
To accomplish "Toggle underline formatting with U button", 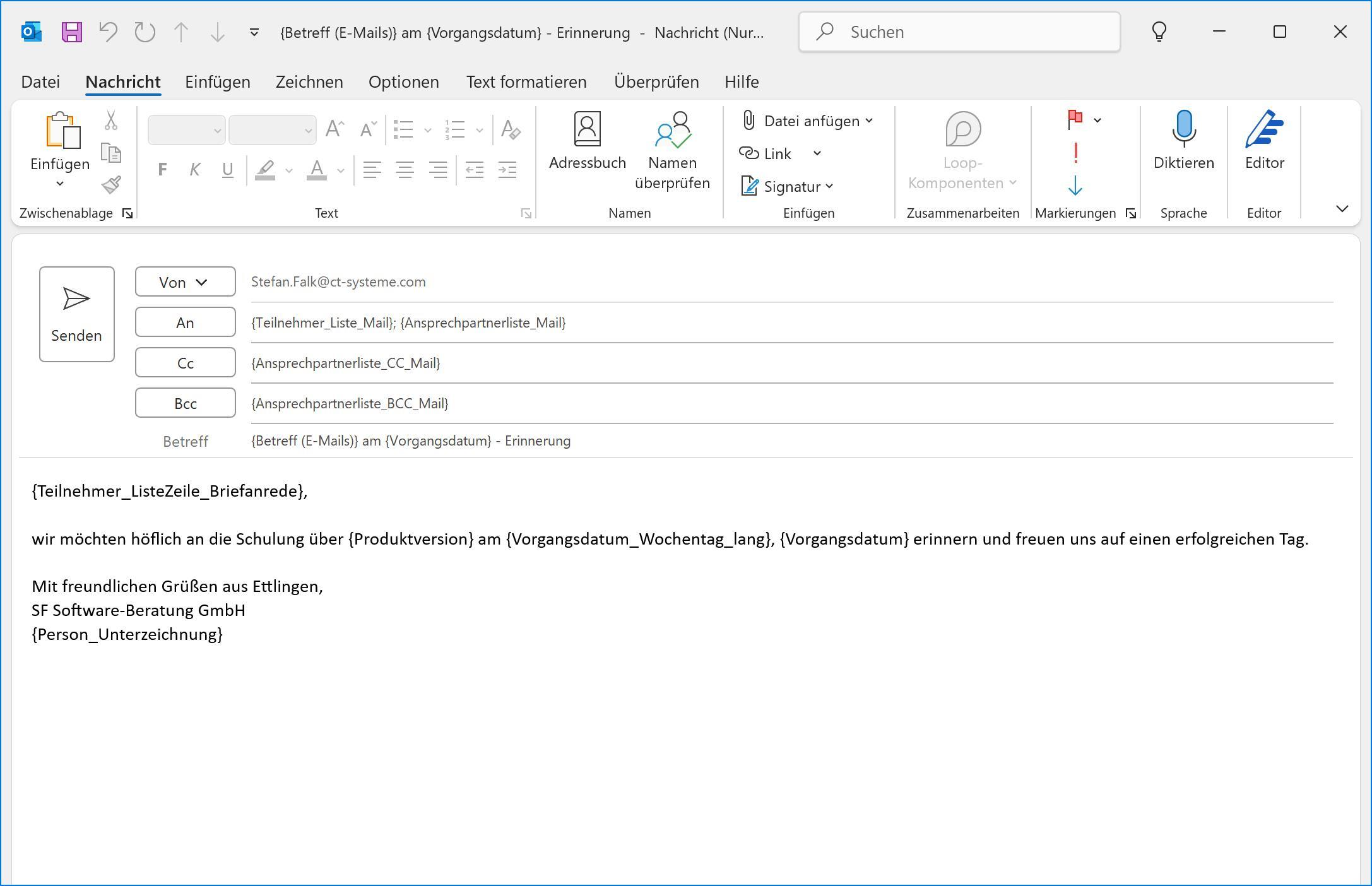I will [x=228, y=170].
